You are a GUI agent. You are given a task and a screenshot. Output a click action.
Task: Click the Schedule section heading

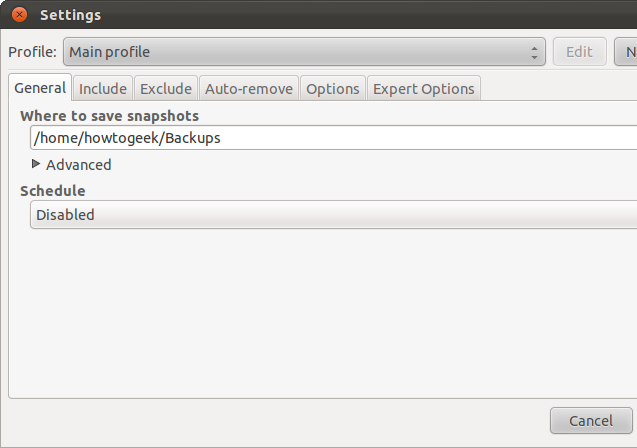pos(53,190)
